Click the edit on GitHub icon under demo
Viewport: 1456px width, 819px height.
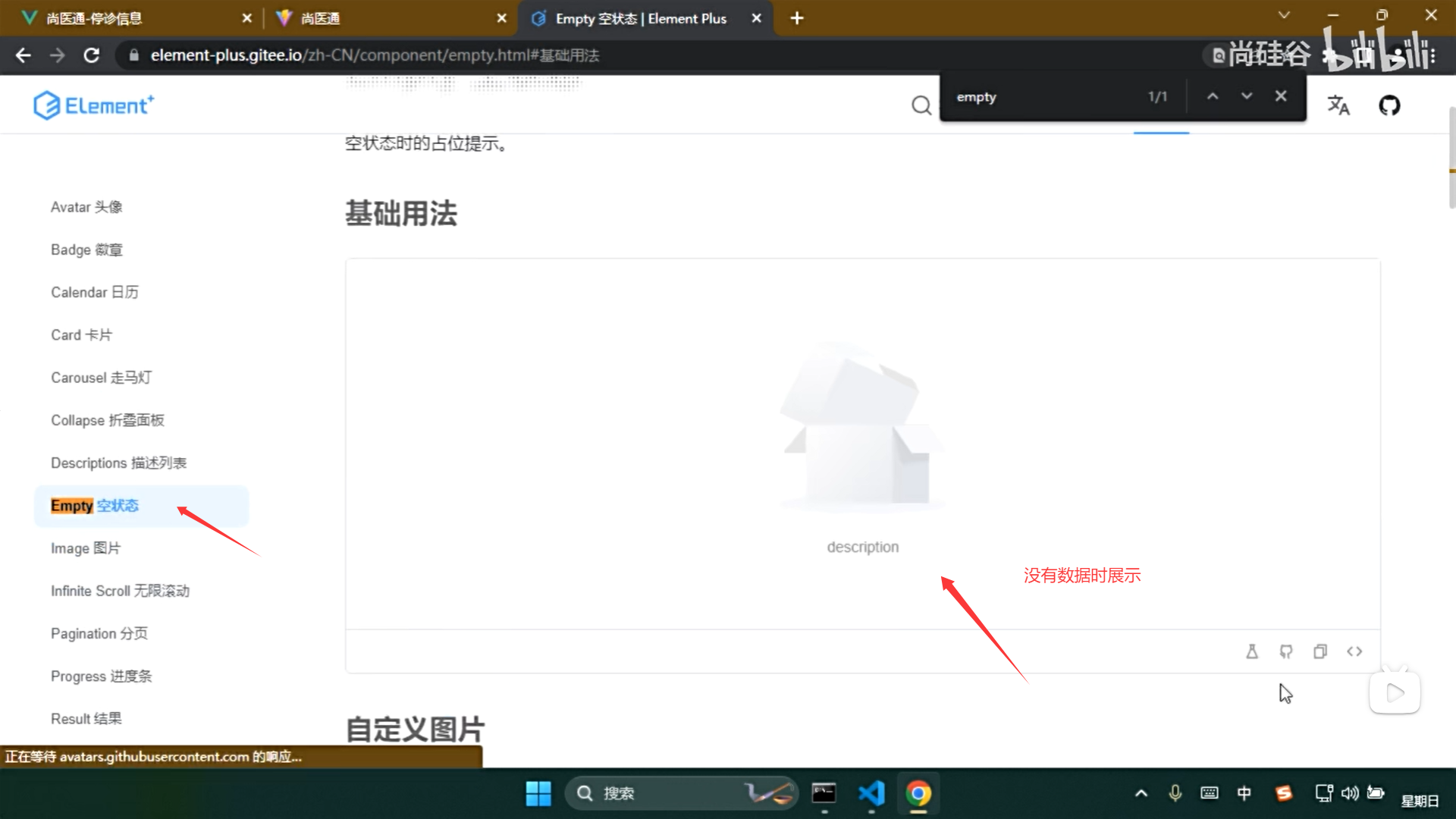1286,651
